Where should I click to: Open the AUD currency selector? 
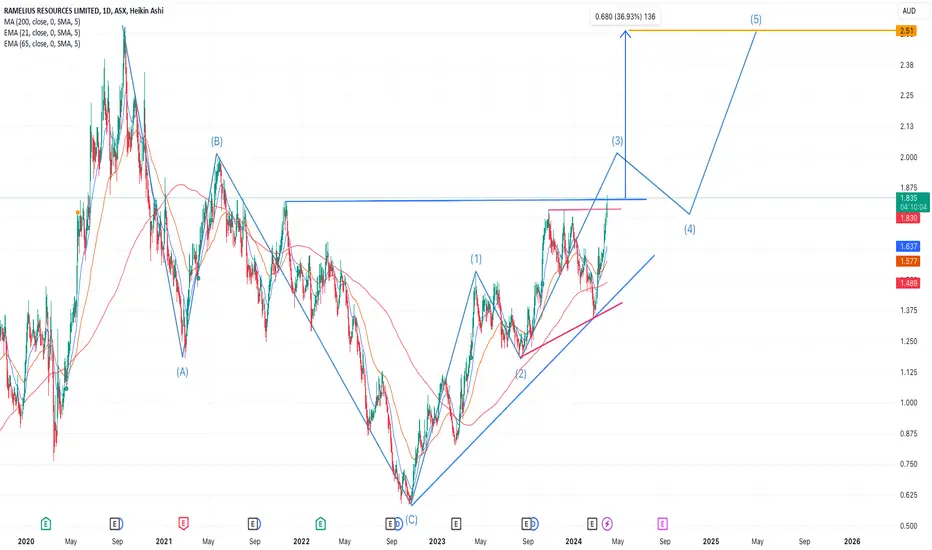[x=909, y=11]
